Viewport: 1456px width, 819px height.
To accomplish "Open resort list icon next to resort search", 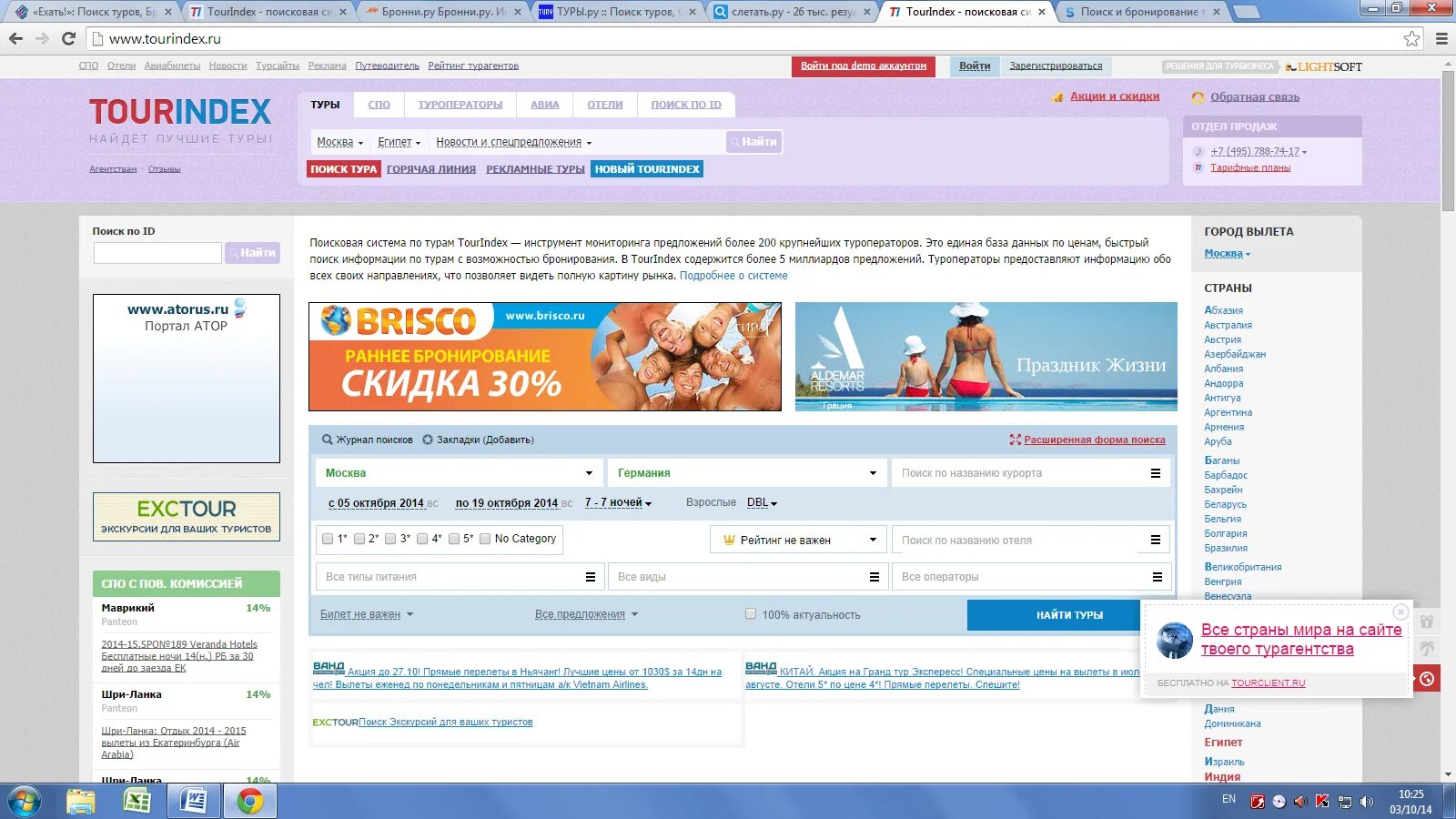I will 1155,473.
